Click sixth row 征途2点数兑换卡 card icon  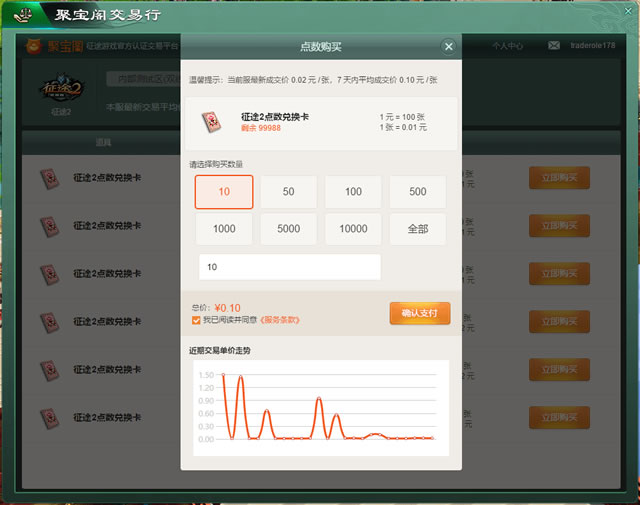(50, 419)
